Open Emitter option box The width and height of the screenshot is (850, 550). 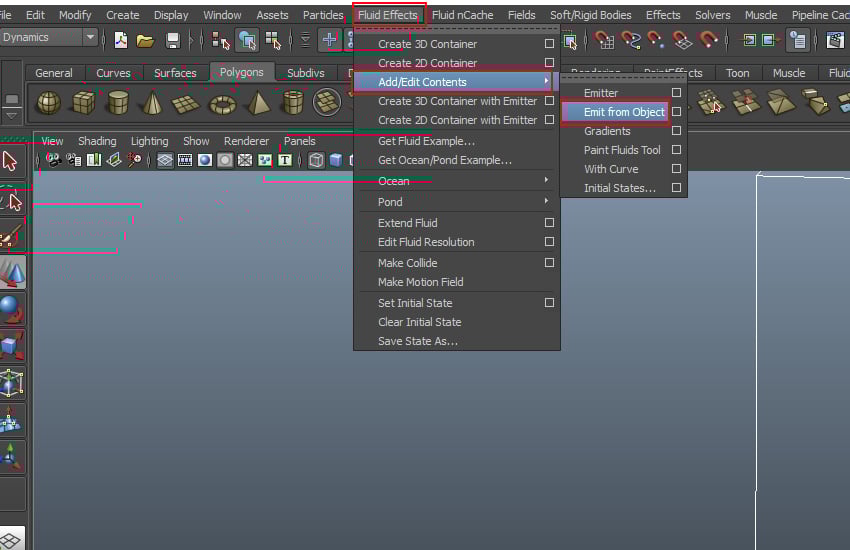pyautogui.click(x=676, y=93)
